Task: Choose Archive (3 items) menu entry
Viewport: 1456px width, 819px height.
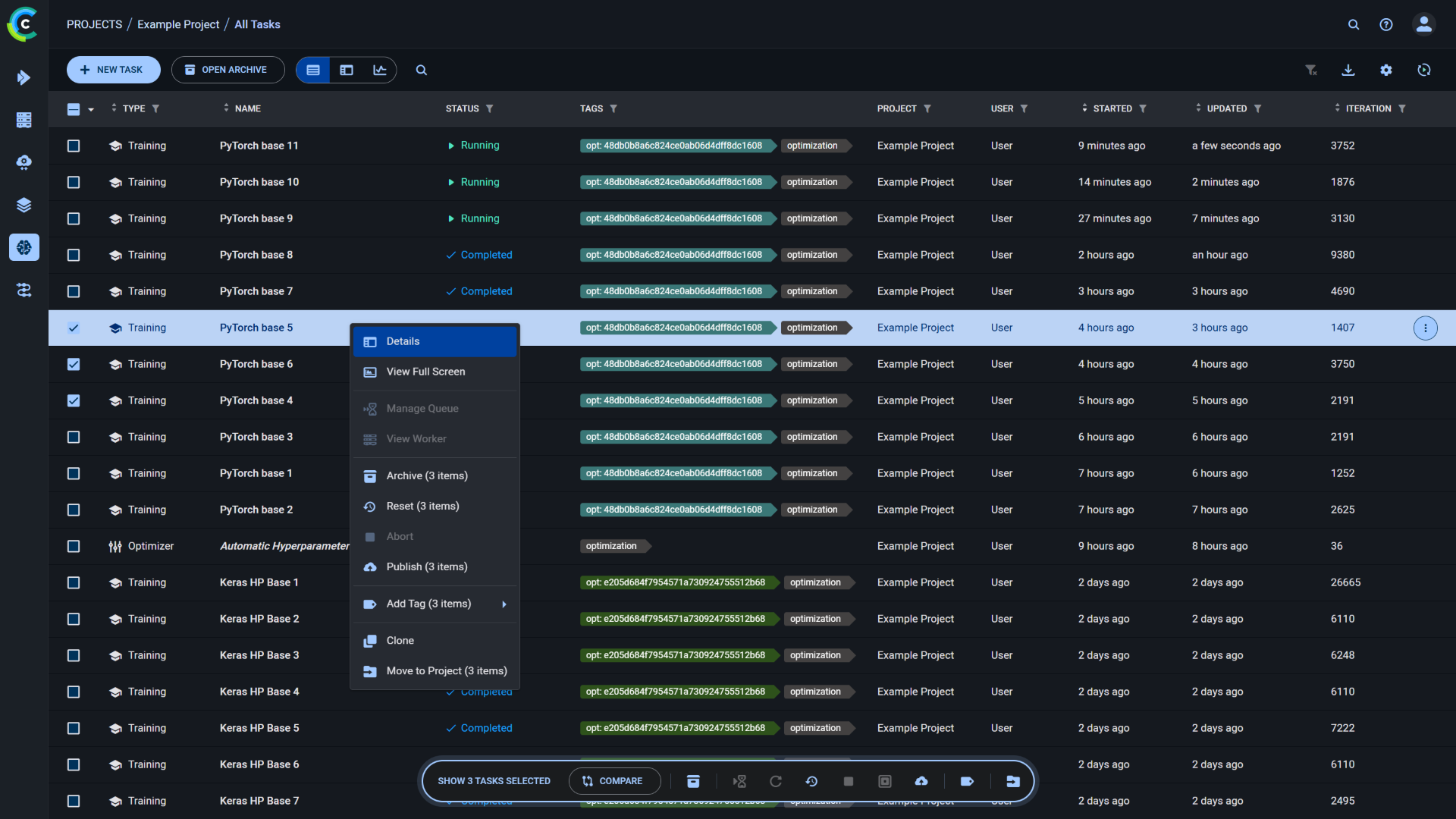Action: 435,475
